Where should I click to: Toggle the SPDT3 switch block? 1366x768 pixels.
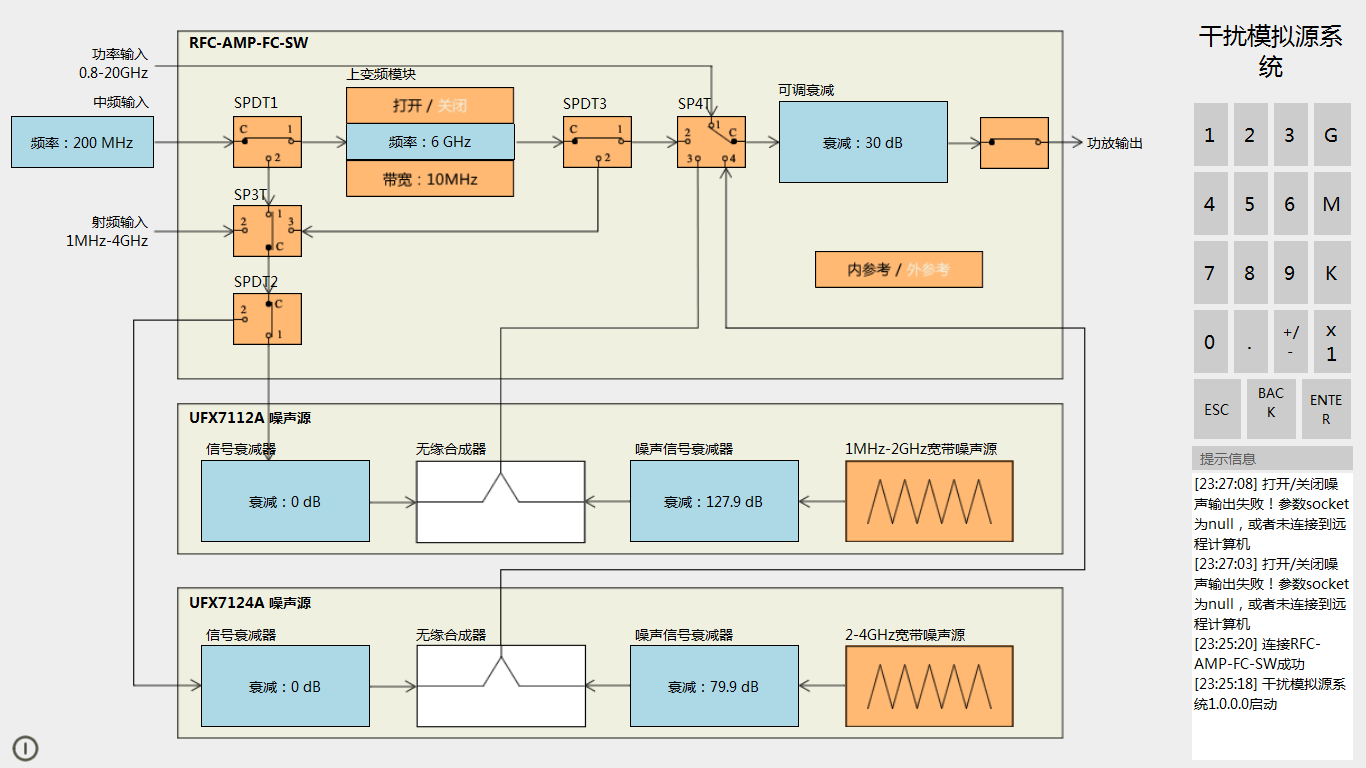(596, 142)
